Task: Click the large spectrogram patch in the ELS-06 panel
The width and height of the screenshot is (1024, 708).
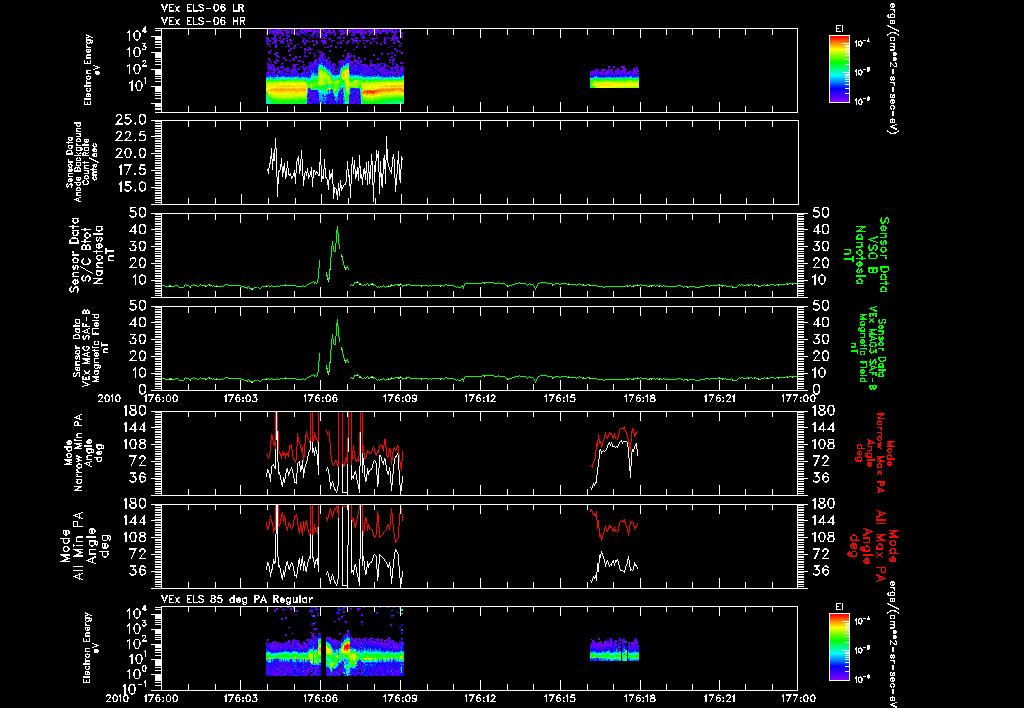Action: 335,66
